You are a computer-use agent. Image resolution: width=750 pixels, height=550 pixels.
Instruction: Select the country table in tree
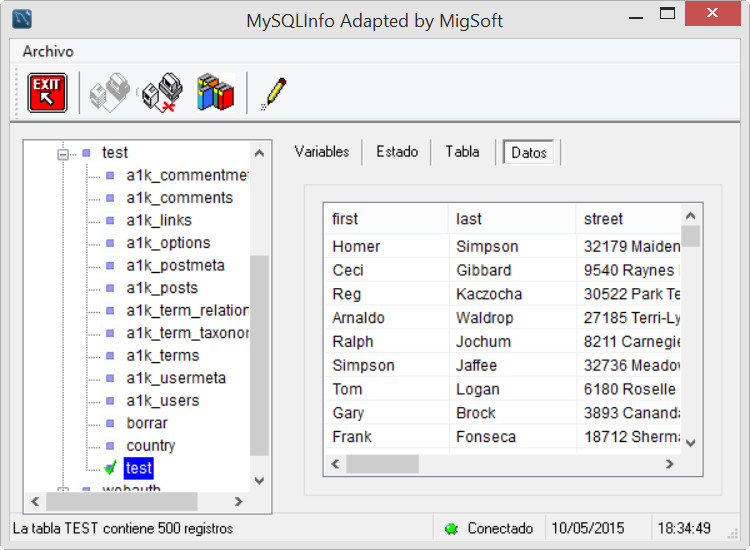[x=150, y=445]
